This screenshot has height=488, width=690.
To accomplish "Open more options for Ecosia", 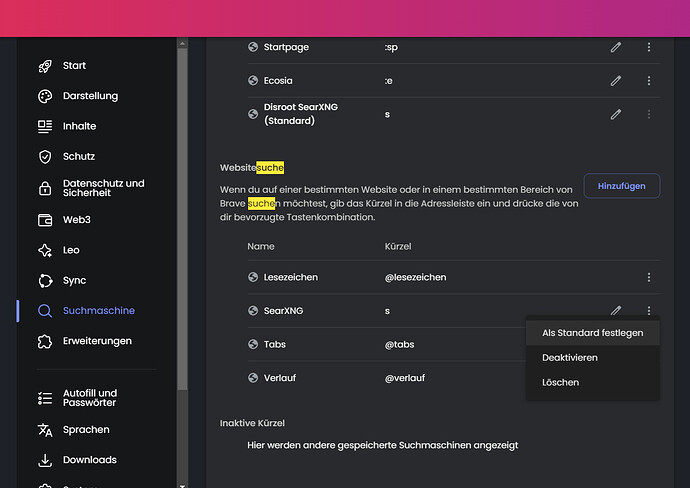I will 649,81.
